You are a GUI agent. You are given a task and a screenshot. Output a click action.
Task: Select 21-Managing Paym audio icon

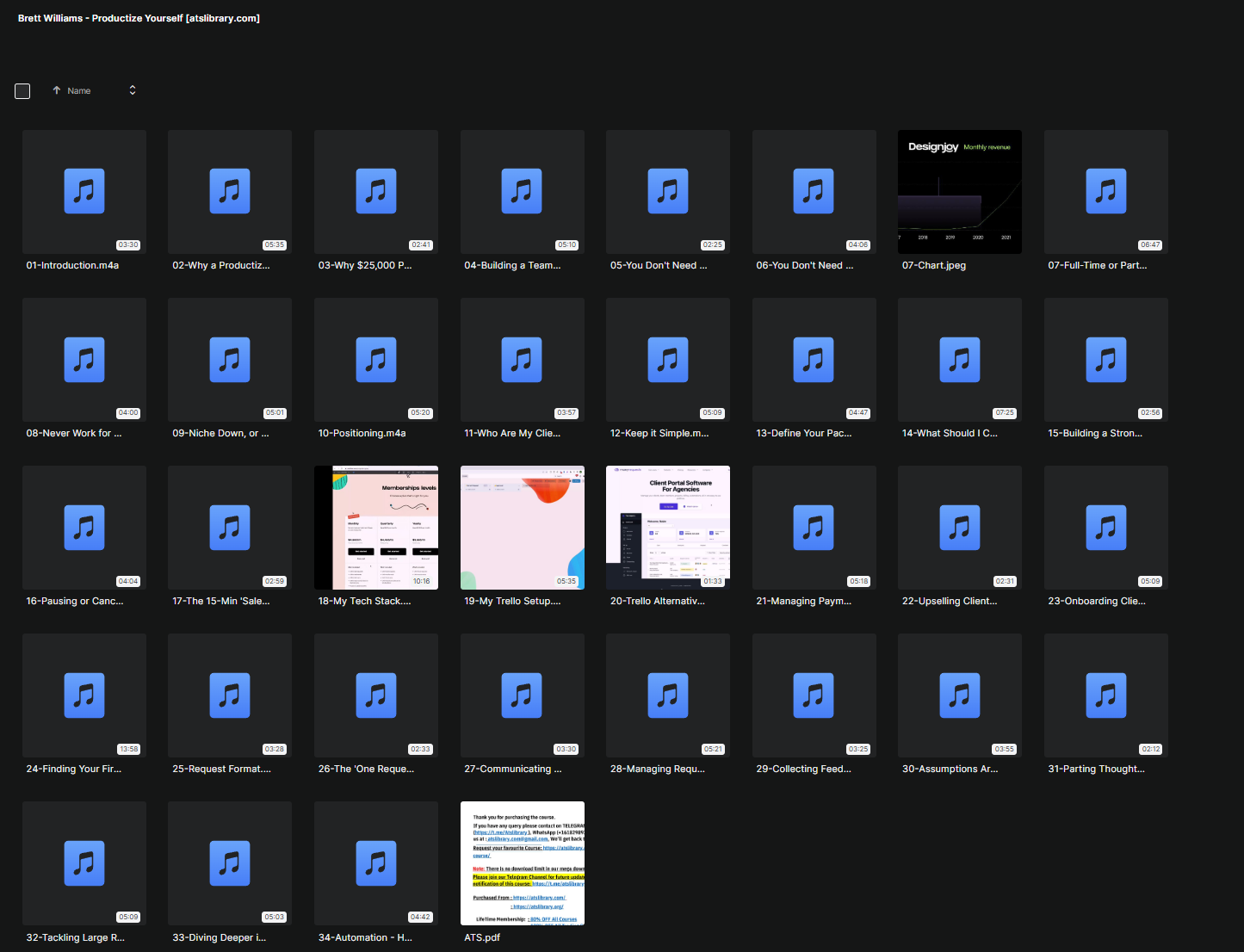814,528
